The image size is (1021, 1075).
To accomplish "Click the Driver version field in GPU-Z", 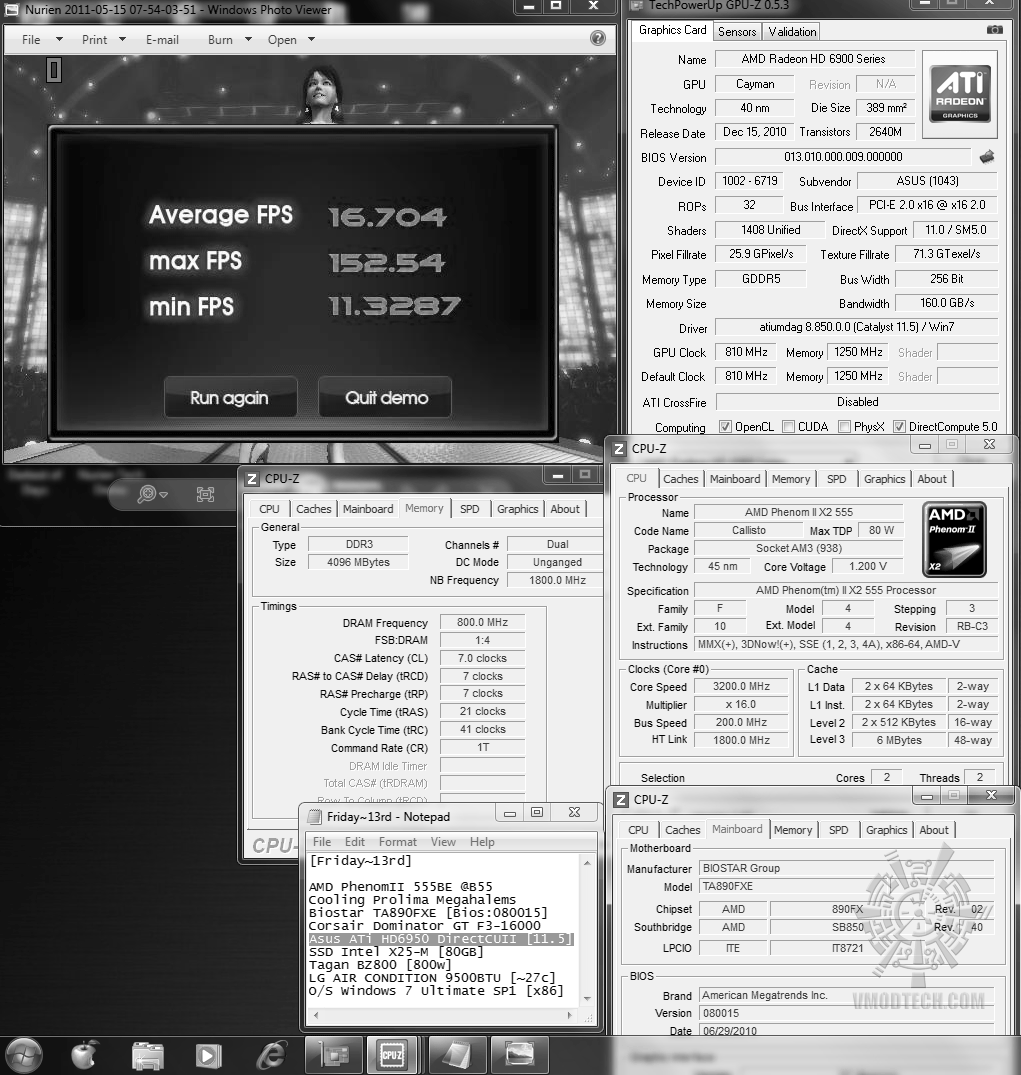I will tap(856, 327).
